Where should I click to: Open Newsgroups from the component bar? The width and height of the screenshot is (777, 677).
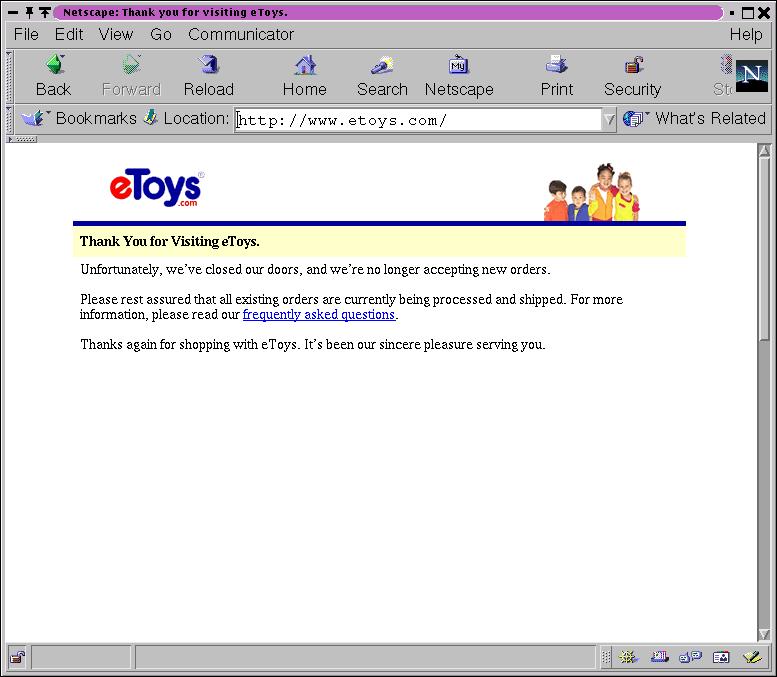[690, 657]
